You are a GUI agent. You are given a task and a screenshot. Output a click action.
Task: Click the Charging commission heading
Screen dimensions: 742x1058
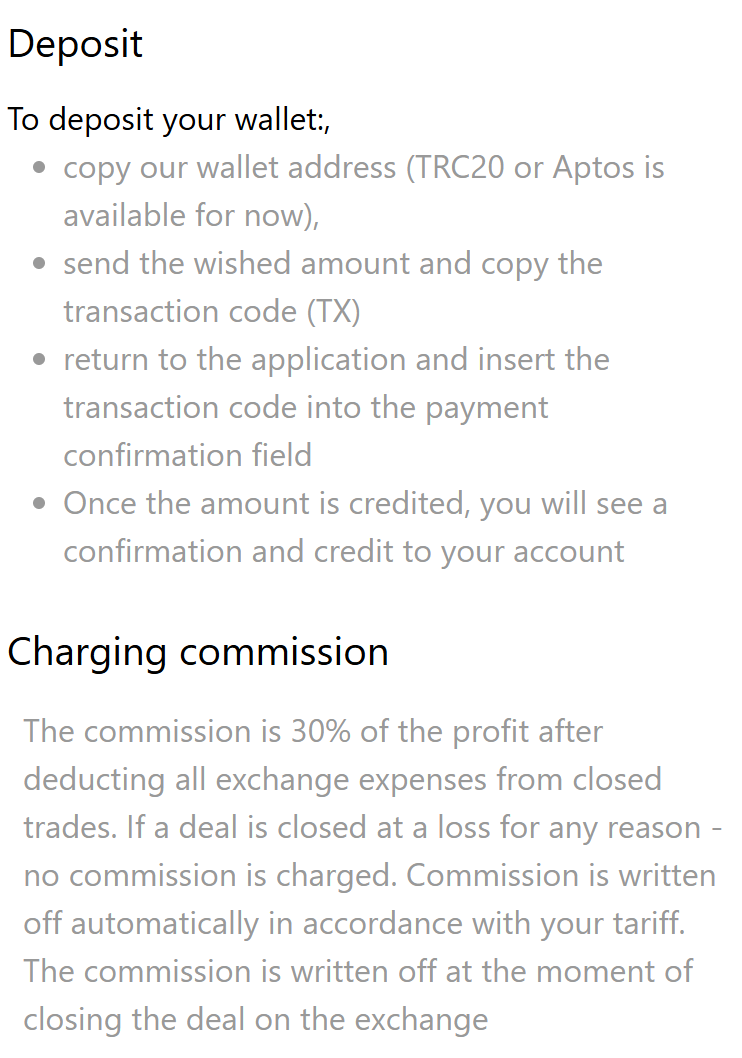198,652
